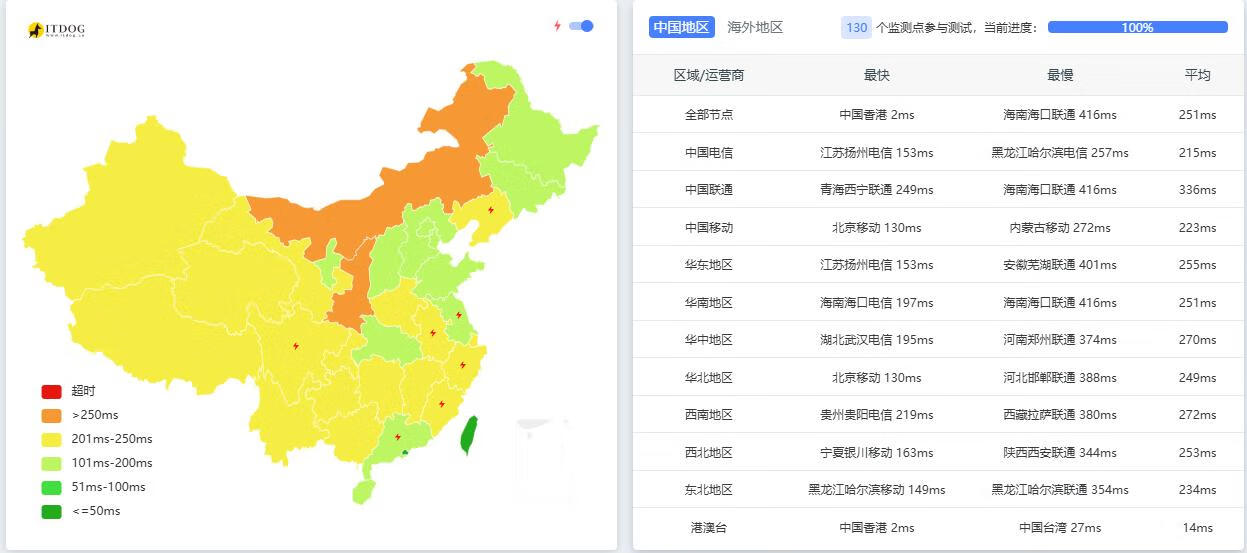Click the 平均 column header
The width and height of the screenshot is (1247, 553).
pos(1197,75)
